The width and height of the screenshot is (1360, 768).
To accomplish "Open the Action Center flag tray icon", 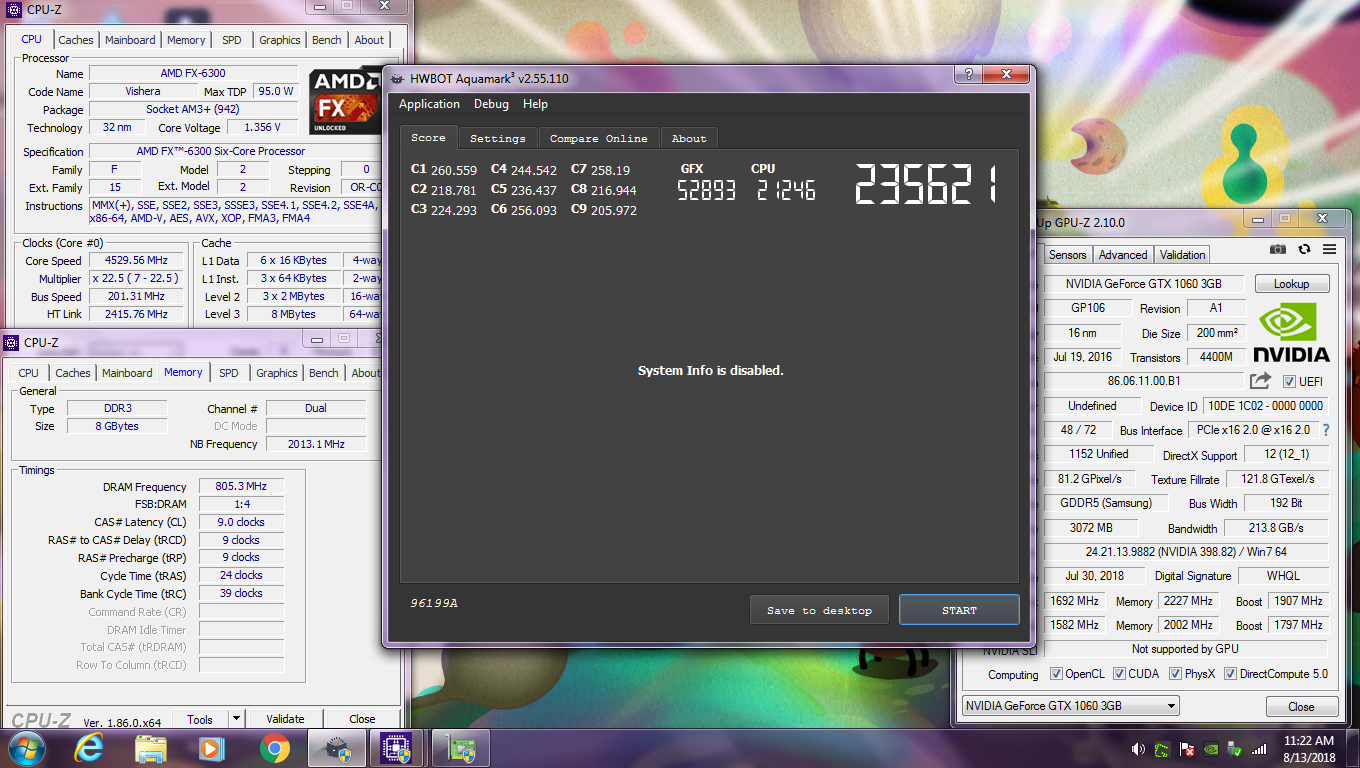I will pos(1187,748).
